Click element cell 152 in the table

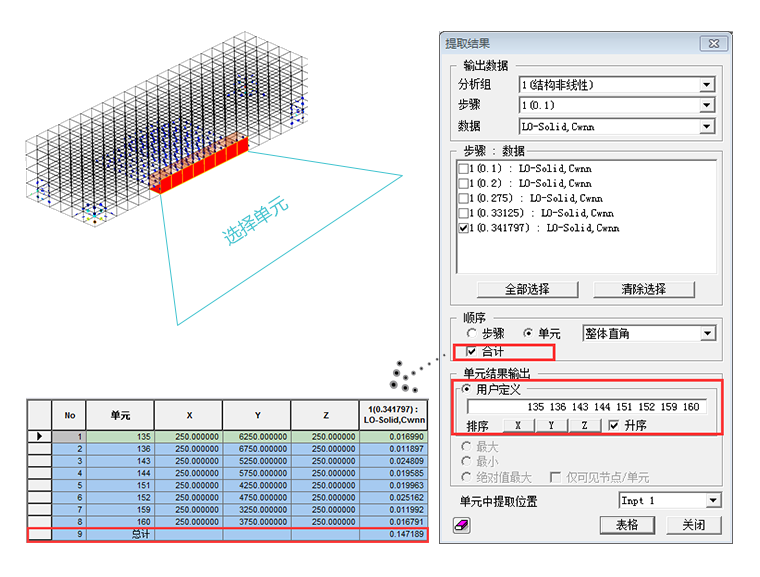click(x=120, y=497)
